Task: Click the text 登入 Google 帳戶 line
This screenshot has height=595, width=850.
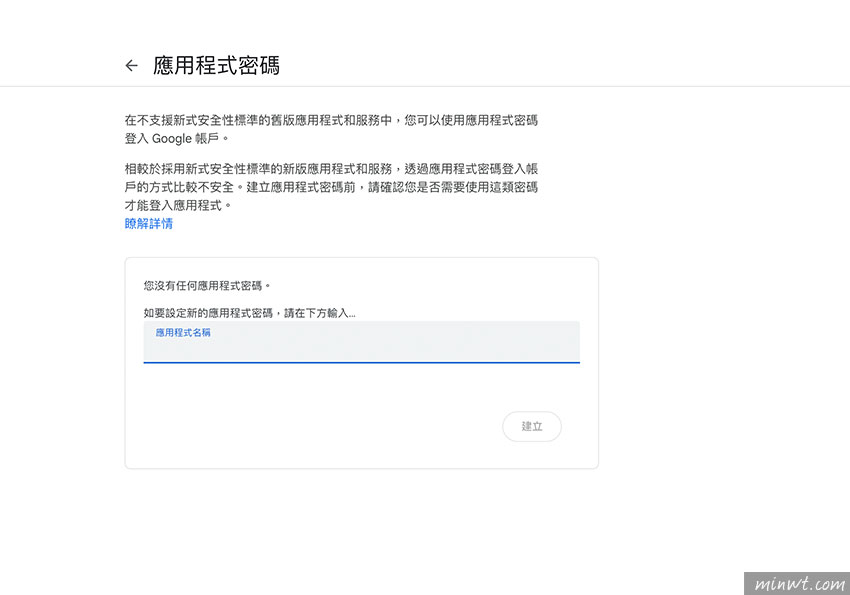Action: pos(176,138)
